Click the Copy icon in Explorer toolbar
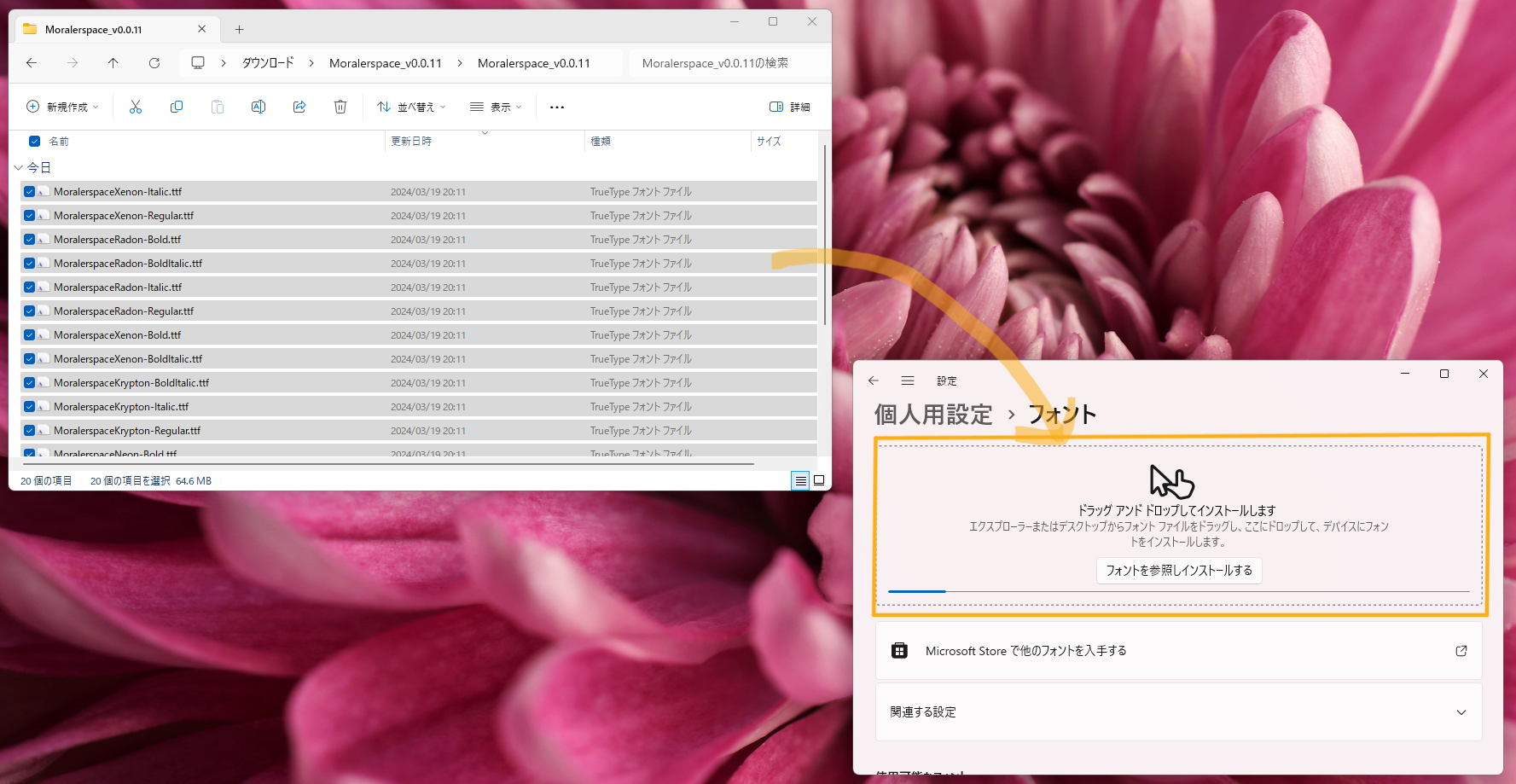Screen dimensions: 1516x784 point(177,107)
